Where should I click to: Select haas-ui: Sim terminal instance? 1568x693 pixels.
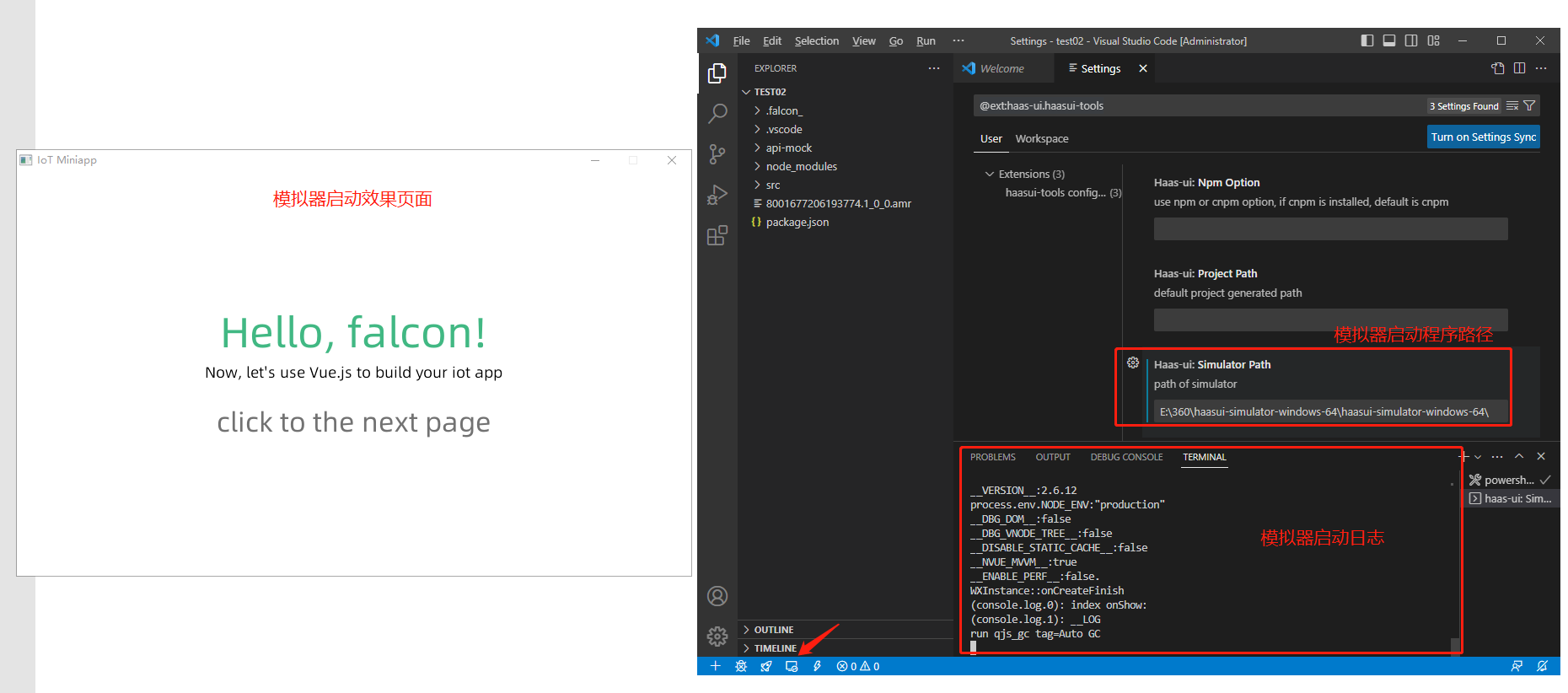(x=1511, y=498)
